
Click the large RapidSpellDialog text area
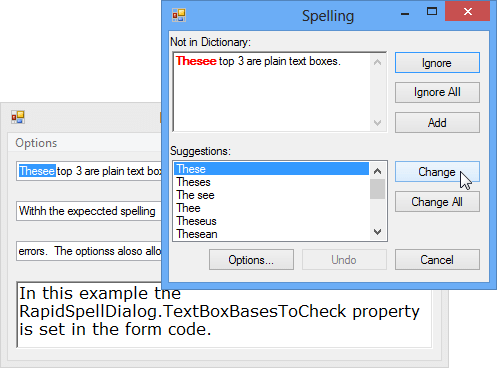[224, 315]
